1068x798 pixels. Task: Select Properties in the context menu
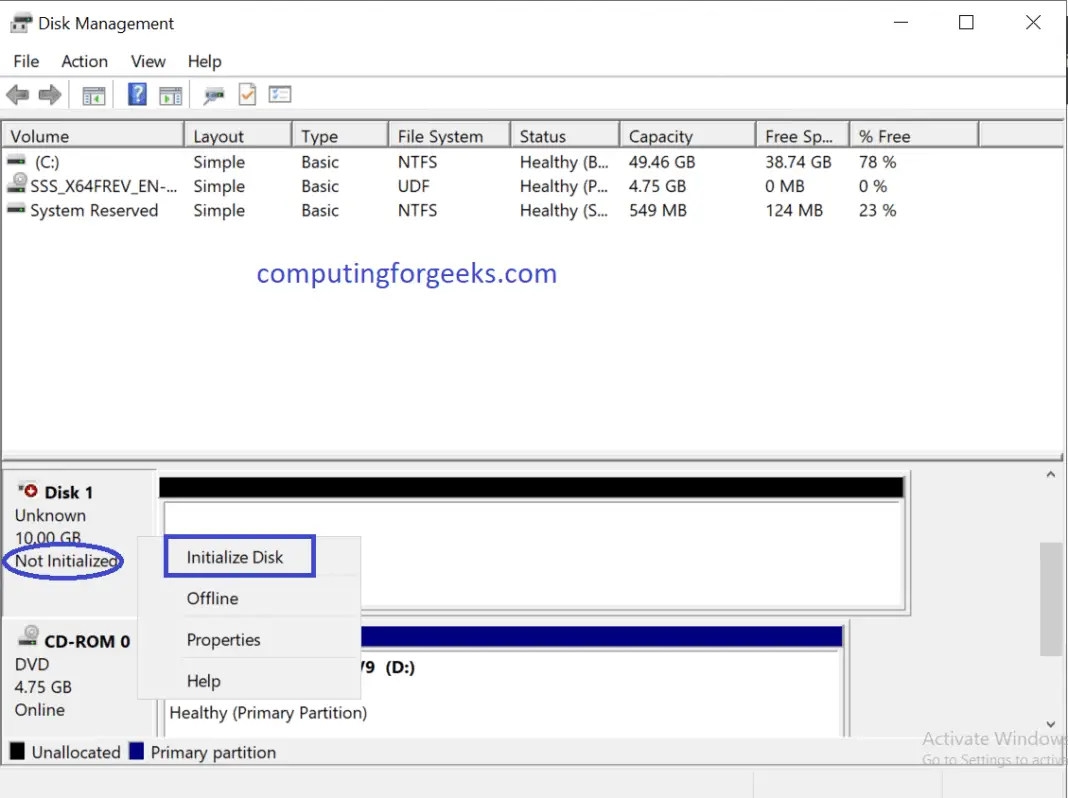[223, 640]
